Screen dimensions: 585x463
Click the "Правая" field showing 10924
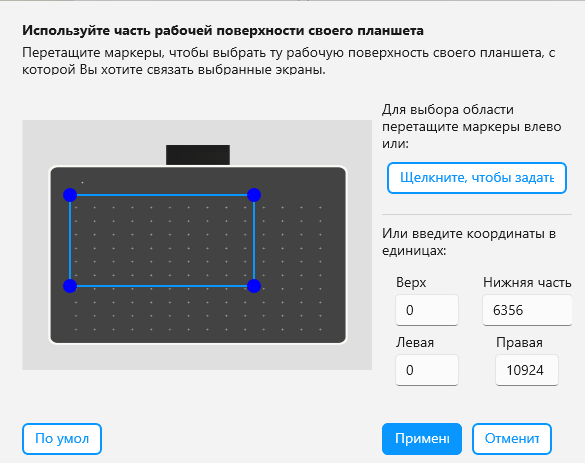click(x=527, y=370)
